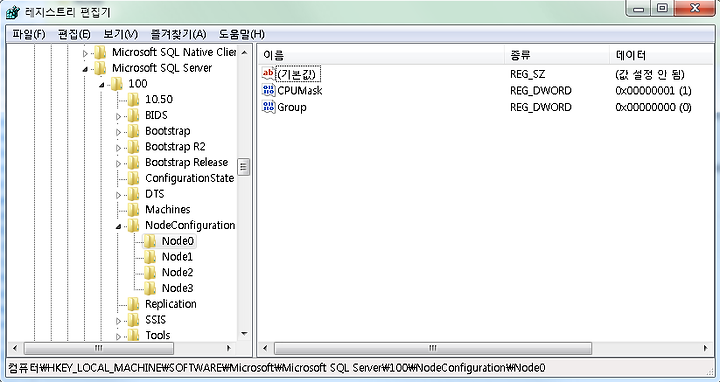Click the values pane scroll left arrow
This screenshot has height=382, width=720.
pos(265,348)
